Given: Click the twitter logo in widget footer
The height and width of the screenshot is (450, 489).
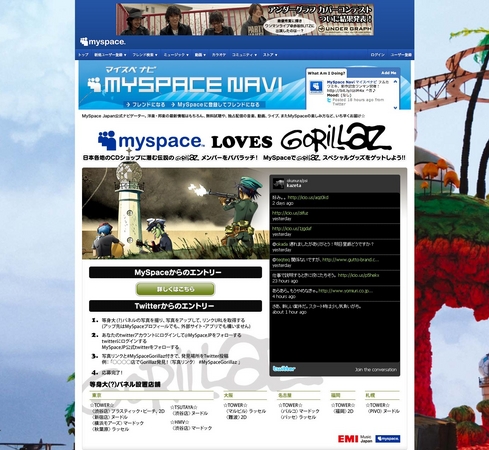Looking at the screenshot, I should pyautogui.click(x=284, y=369).
